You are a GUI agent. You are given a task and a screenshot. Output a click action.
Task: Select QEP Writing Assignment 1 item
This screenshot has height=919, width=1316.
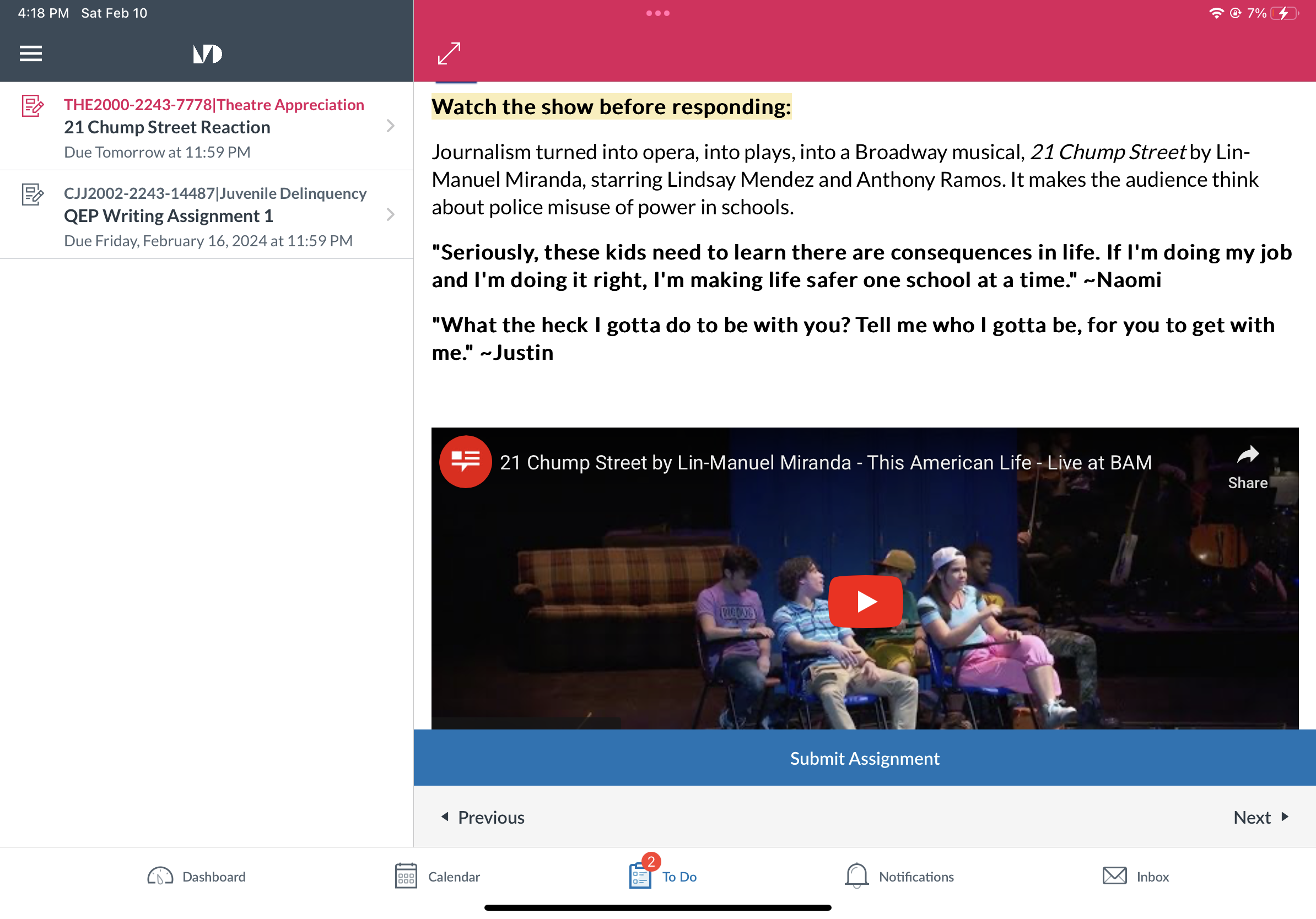pyautogui.click(x=207, y=215)
